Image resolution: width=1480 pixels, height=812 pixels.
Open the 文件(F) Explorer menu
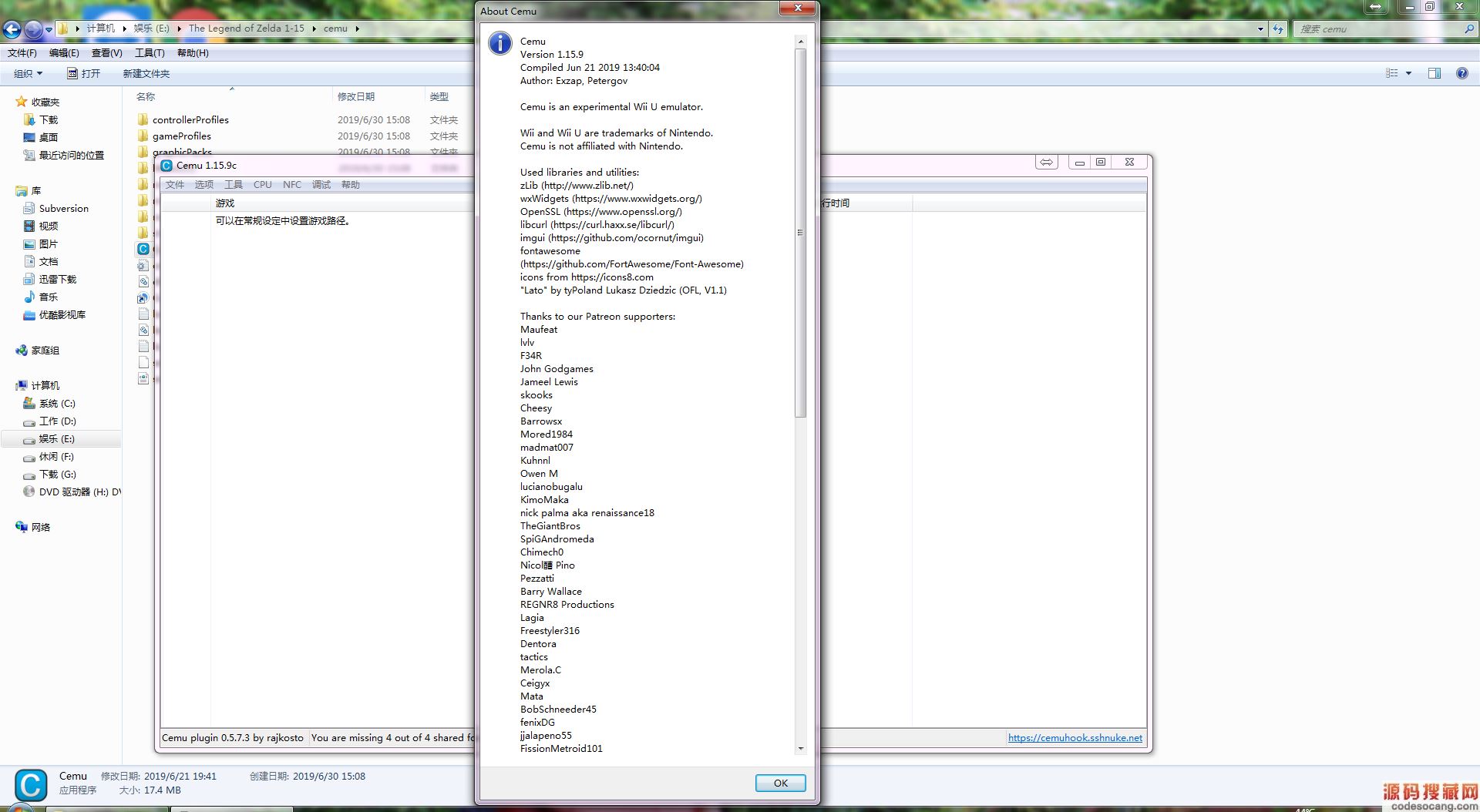[22, 53]
